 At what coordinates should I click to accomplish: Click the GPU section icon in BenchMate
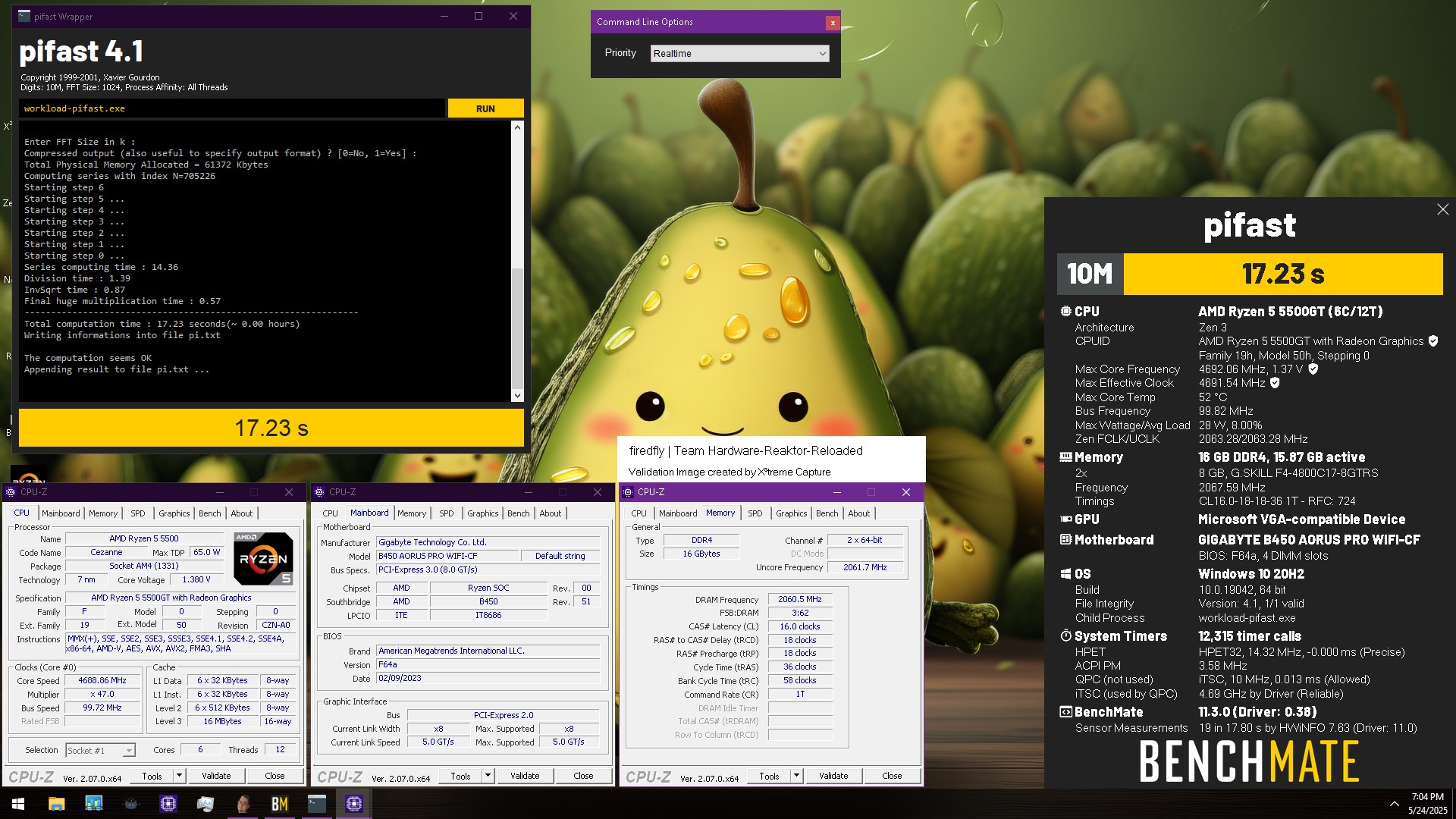click(x=1065, y=519)
